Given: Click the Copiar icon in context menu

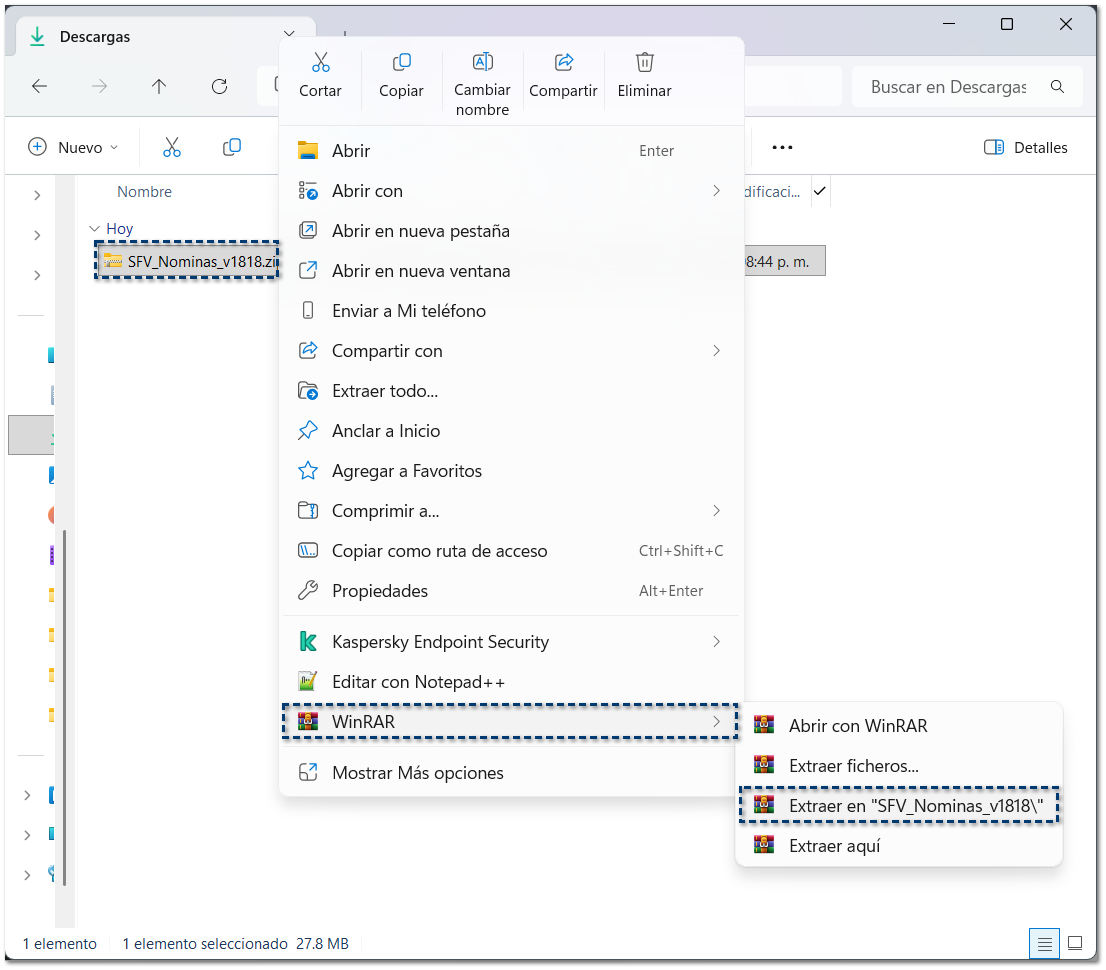Looking at the screenshot, I should click(x=401, y=64).
